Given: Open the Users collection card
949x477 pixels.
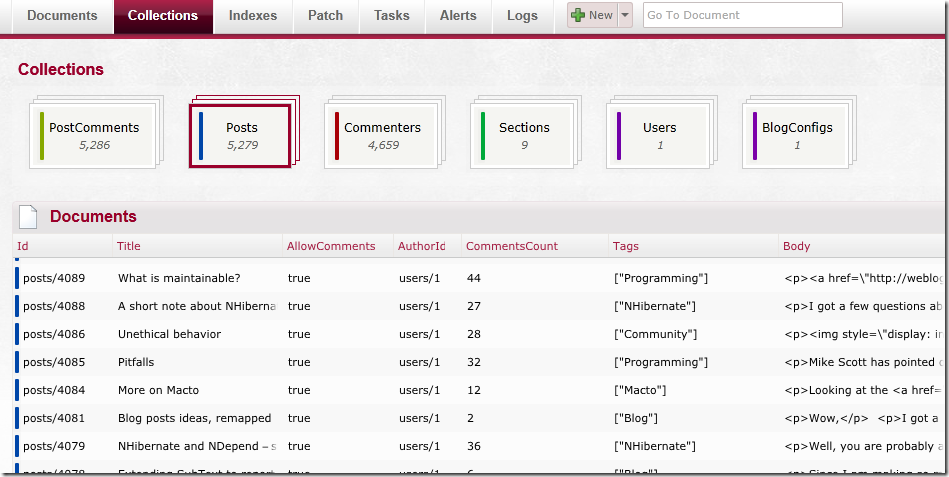Looking at the screenshot, I should point(658,136).
